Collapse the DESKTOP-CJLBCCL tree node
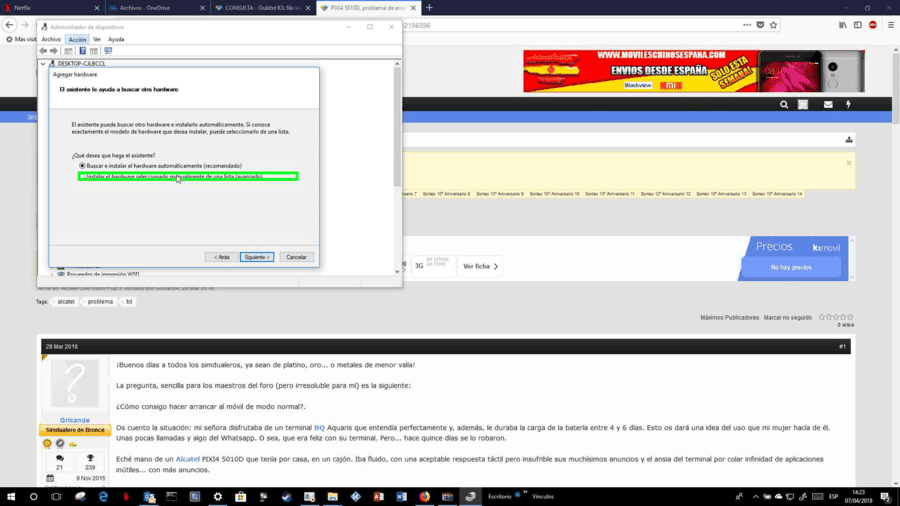This screenshot has height=506, width=900. (43, 64)
